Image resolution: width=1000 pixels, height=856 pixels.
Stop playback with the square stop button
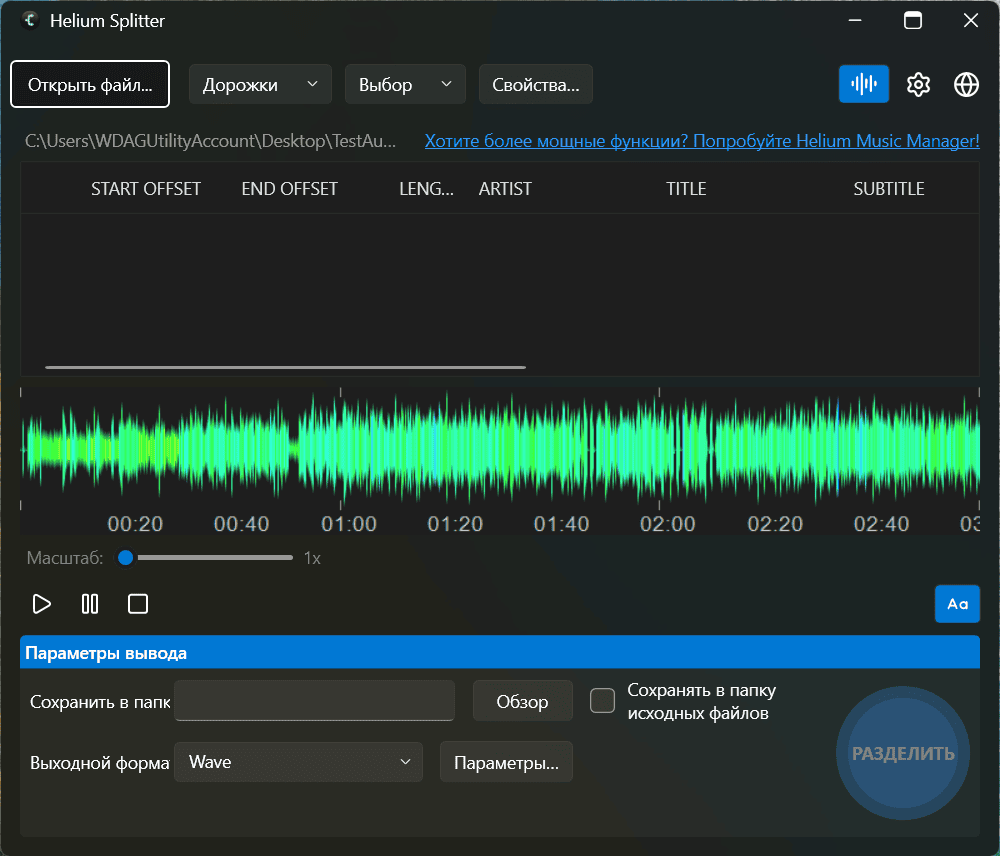click(x=138, y=603)
